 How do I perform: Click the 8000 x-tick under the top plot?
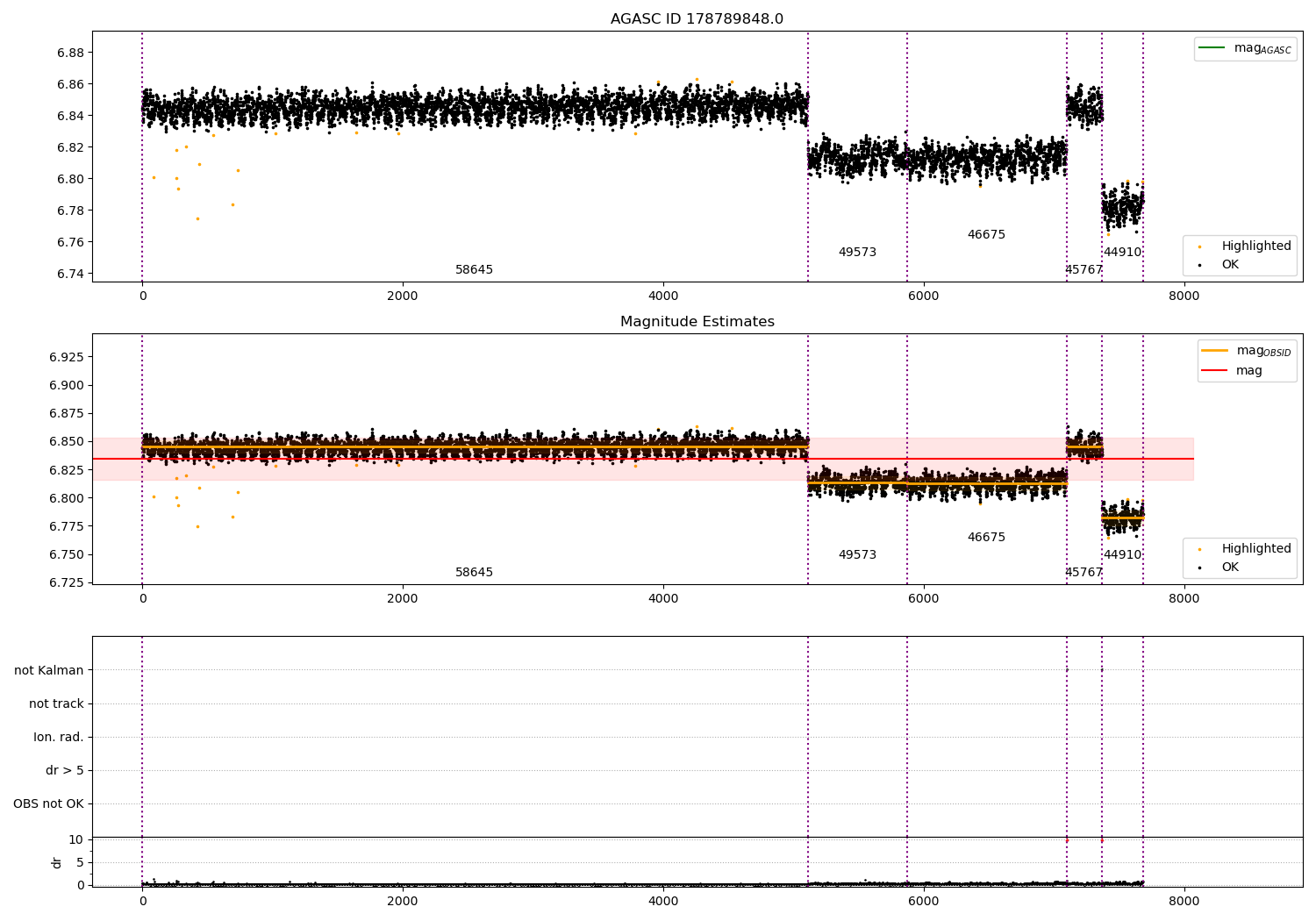(x=1184, y=296)
